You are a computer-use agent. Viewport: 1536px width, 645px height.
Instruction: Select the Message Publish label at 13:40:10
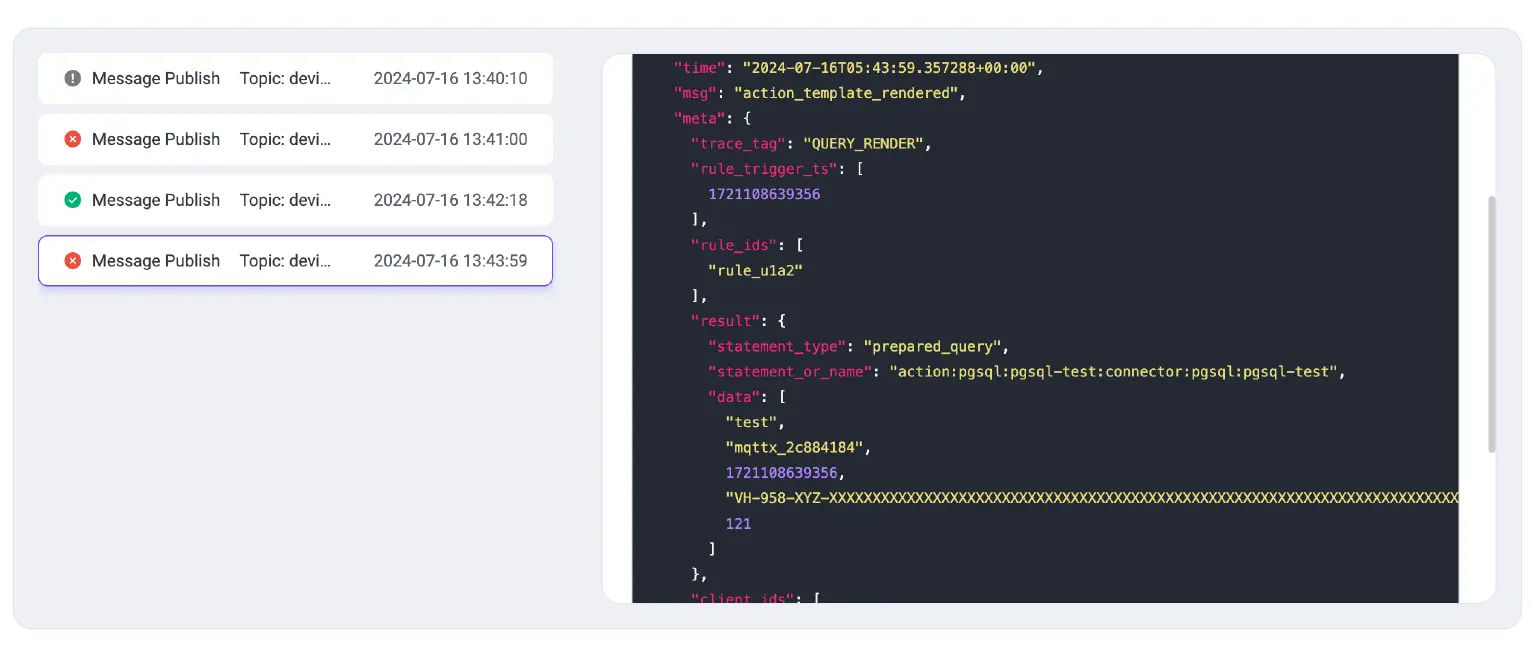[x=155, y=78]
